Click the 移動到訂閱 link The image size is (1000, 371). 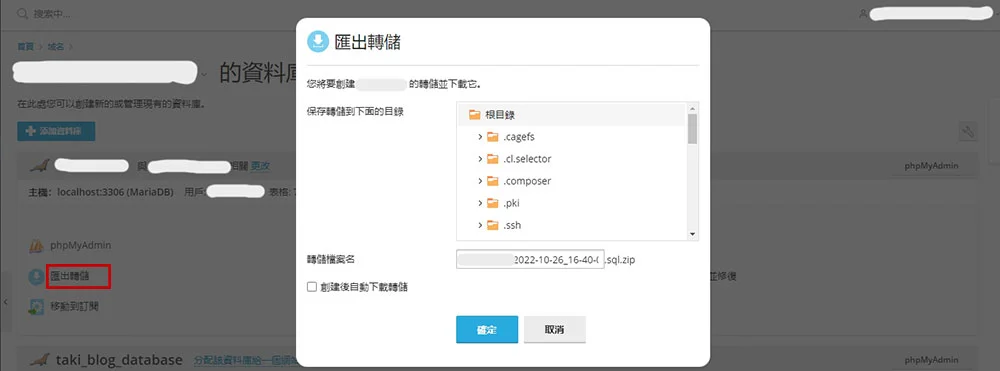[75, 307]
